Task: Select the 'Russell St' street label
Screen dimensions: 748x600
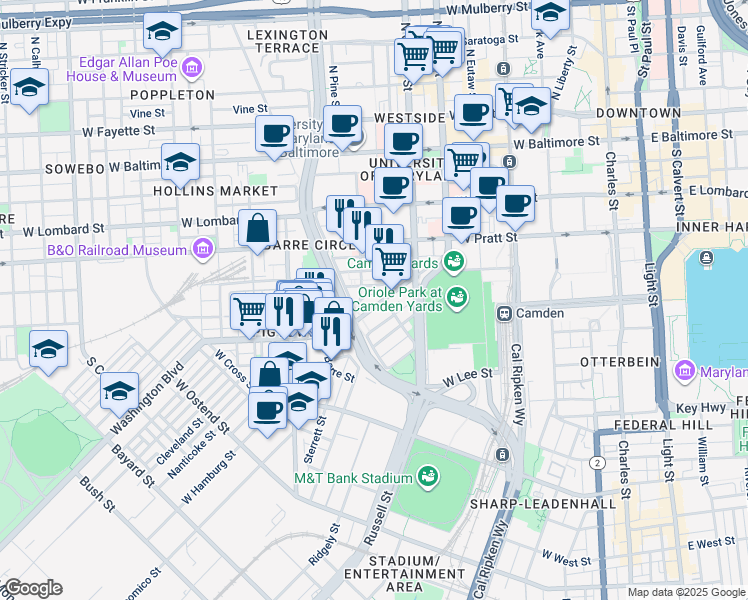Action: [378, 518]
